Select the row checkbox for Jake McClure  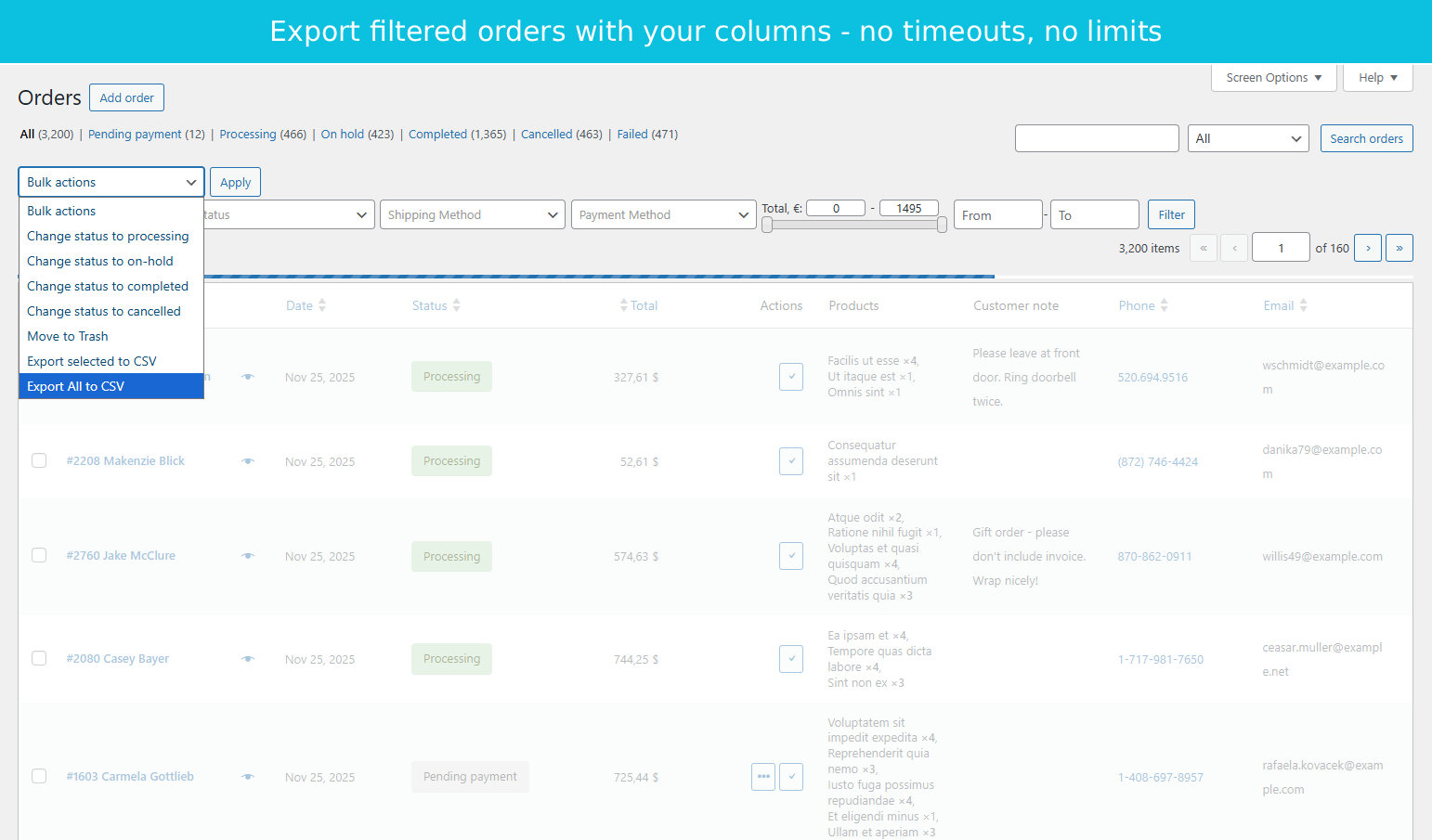click(38, 555)
